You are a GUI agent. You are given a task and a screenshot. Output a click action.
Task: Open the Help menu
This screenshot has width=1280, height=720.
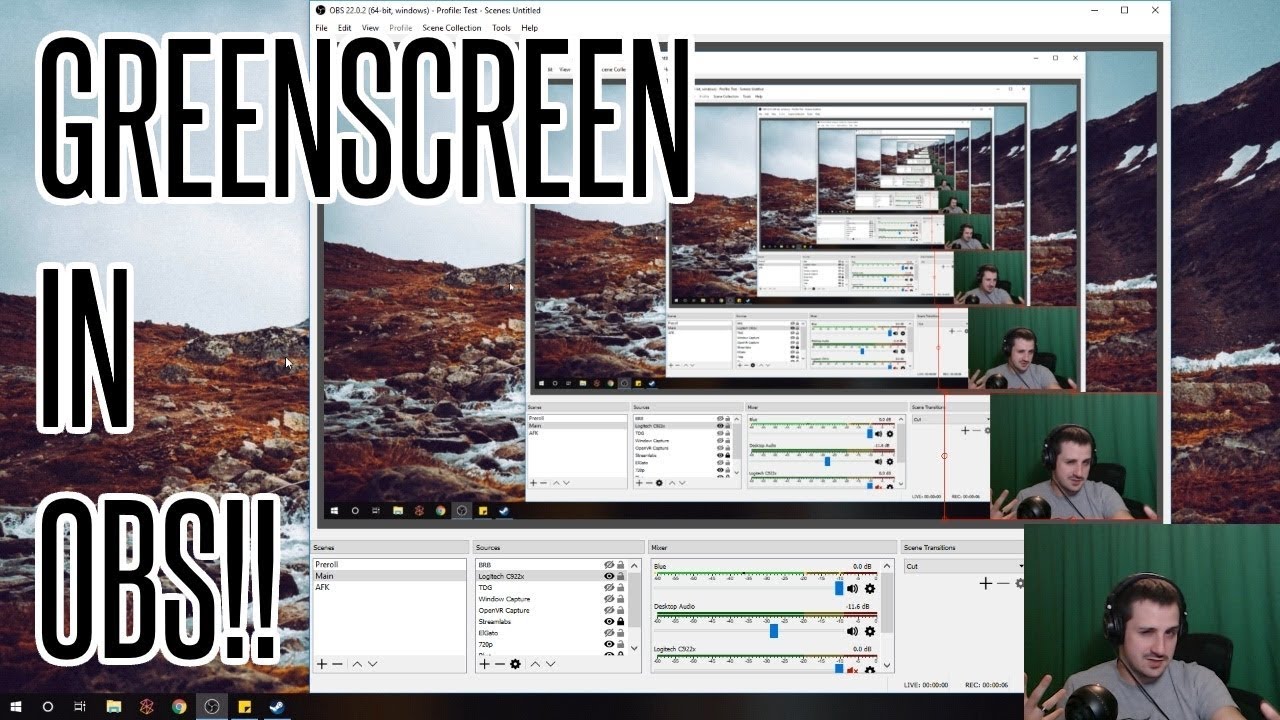point(529,28)
